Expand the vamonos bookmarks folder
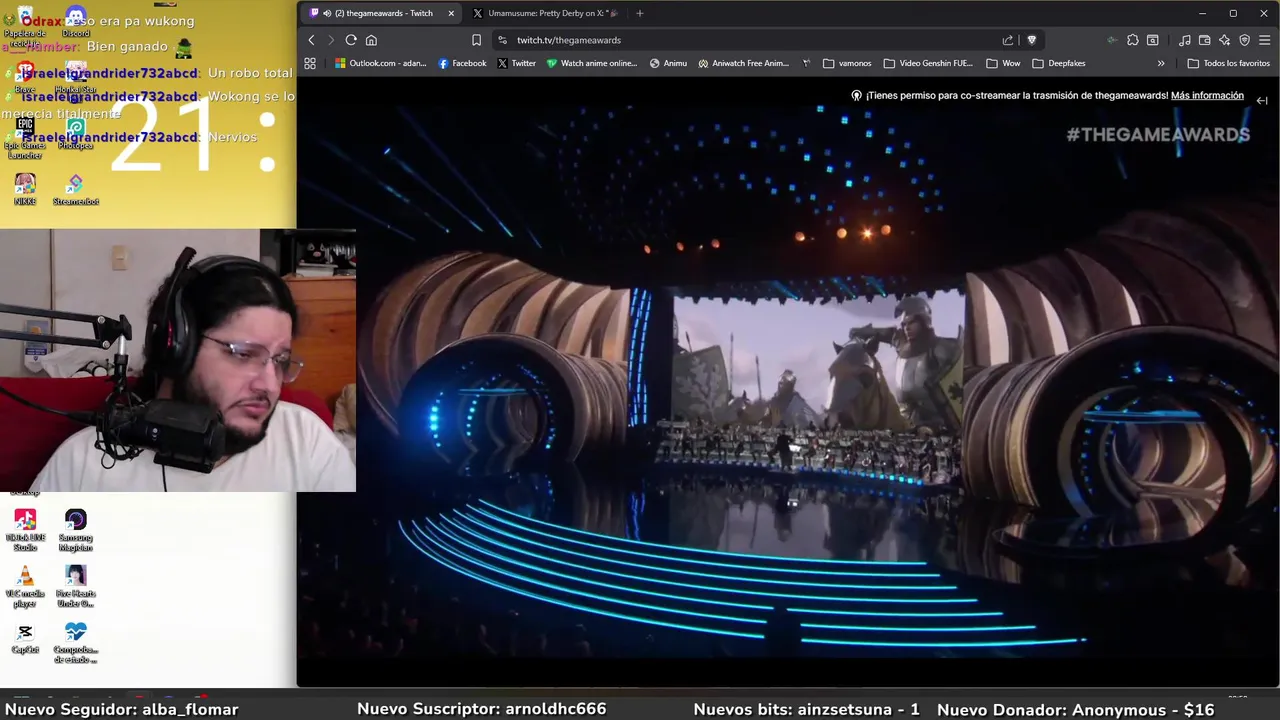1280x720 pixels. pyautogui.click(x=847, y=63)
